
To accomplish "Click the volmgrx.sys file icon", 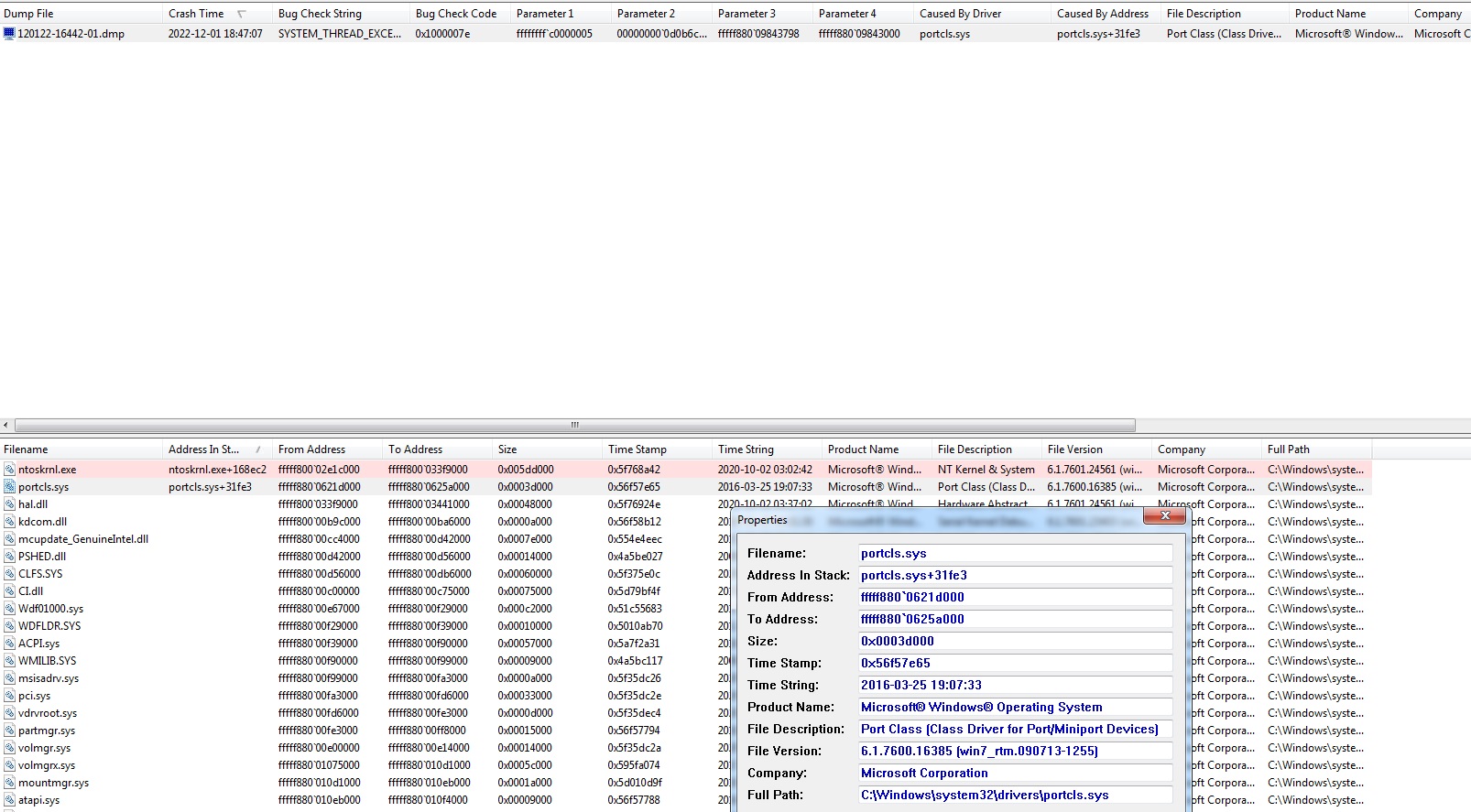I will 9,765.
